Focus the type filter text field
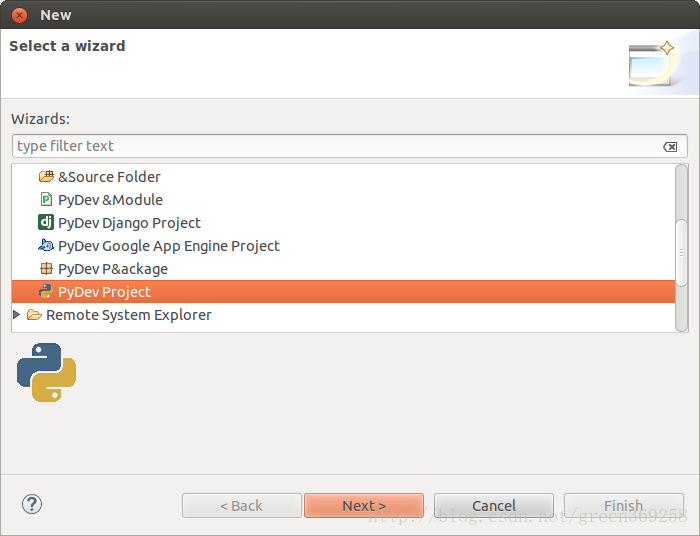Viewport: 700px width, 536px height. coord(350,146)
